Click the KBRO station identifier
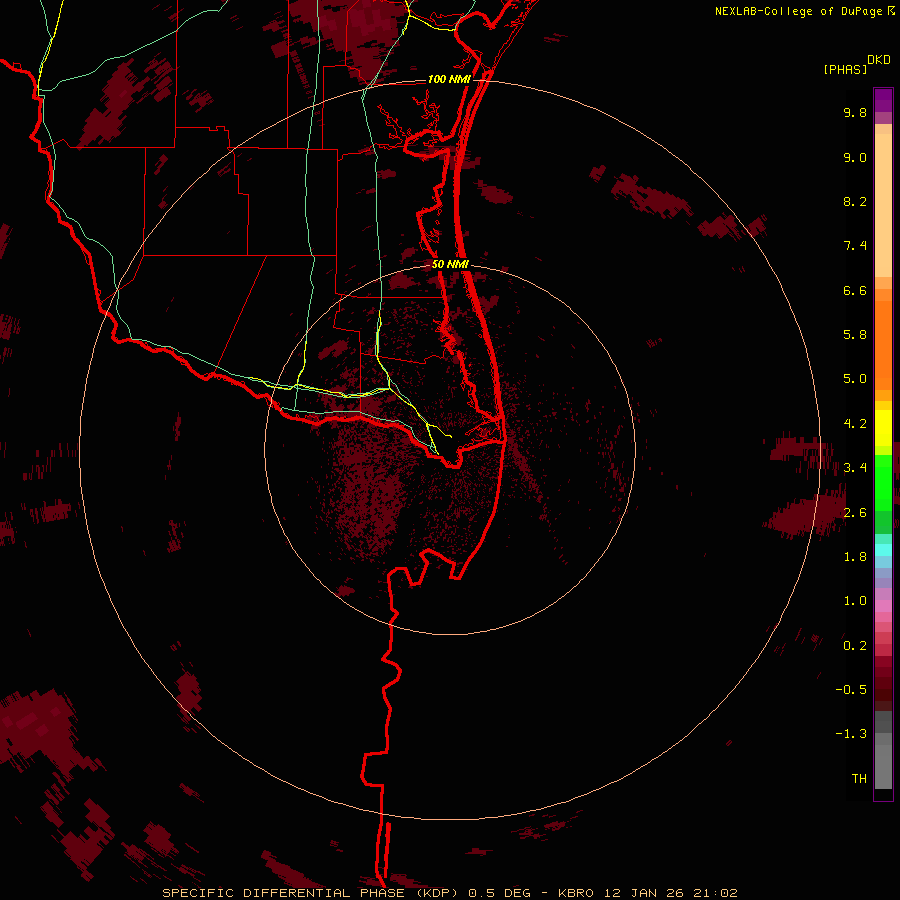Image resolution: width=900 pixels, height=900 pixels. click(577, 893)
